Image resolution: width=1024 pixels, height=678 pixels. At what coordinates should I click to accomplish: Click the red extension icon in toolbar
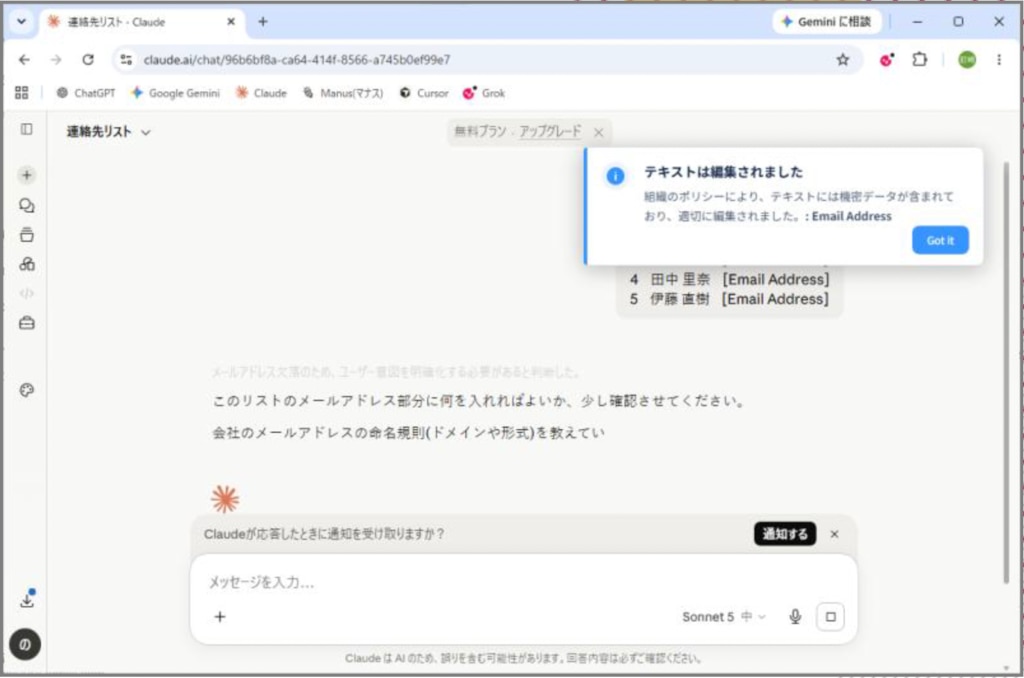(x=886, y=60)
